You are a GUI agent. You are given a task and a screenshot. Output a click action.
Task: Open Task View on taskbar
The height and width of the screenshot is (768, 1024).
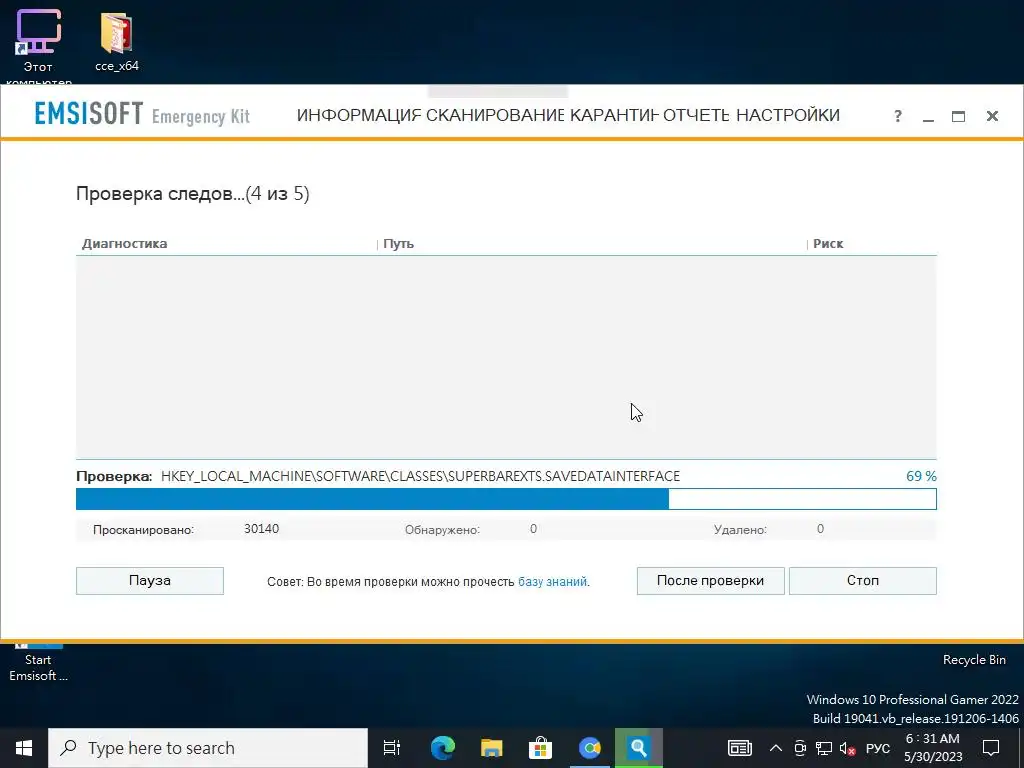click(392, 748)
